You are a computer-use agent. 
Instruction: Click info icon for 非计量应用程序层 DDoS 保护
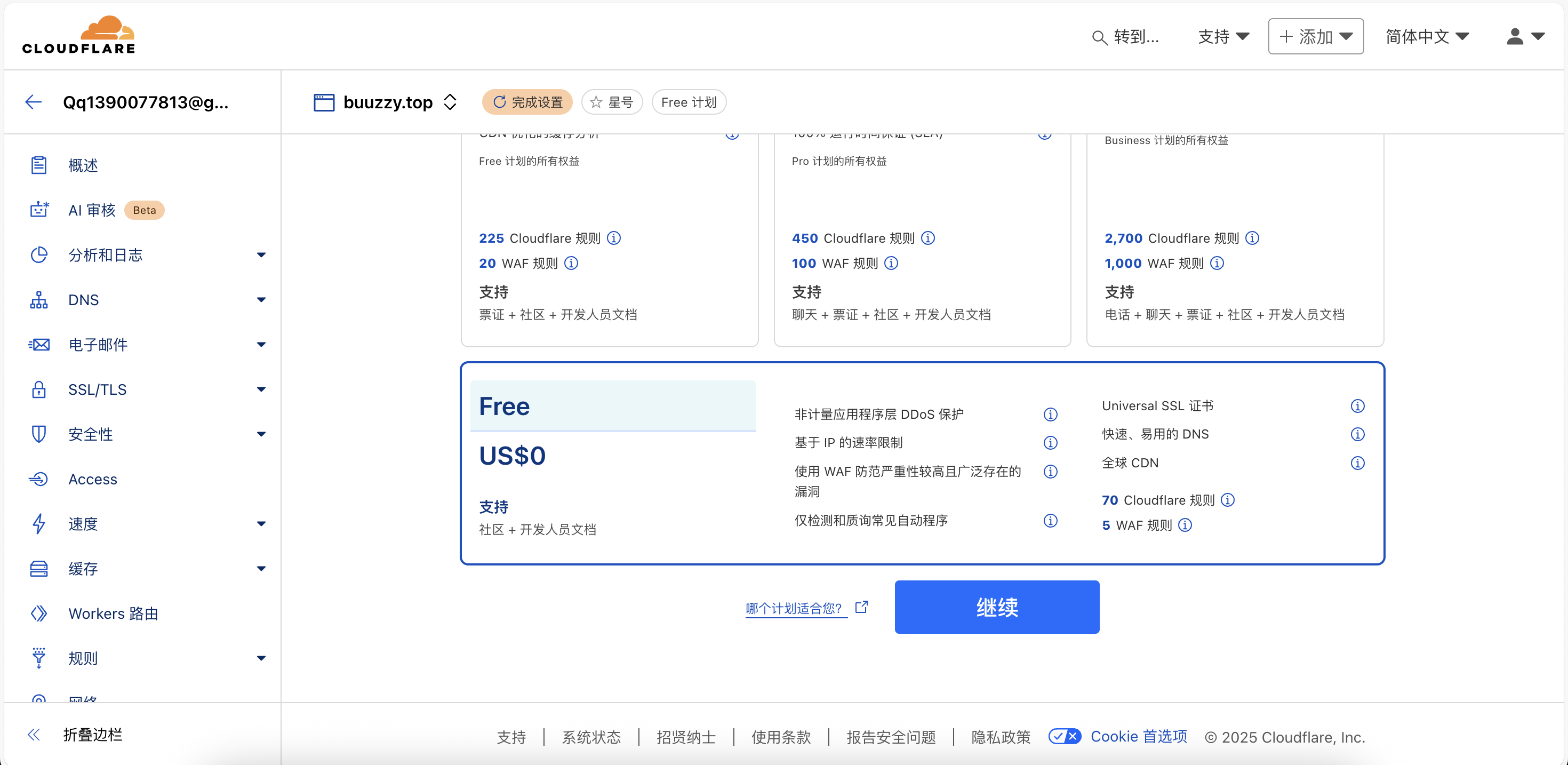pyautogui.click(x=1051, y=414)
